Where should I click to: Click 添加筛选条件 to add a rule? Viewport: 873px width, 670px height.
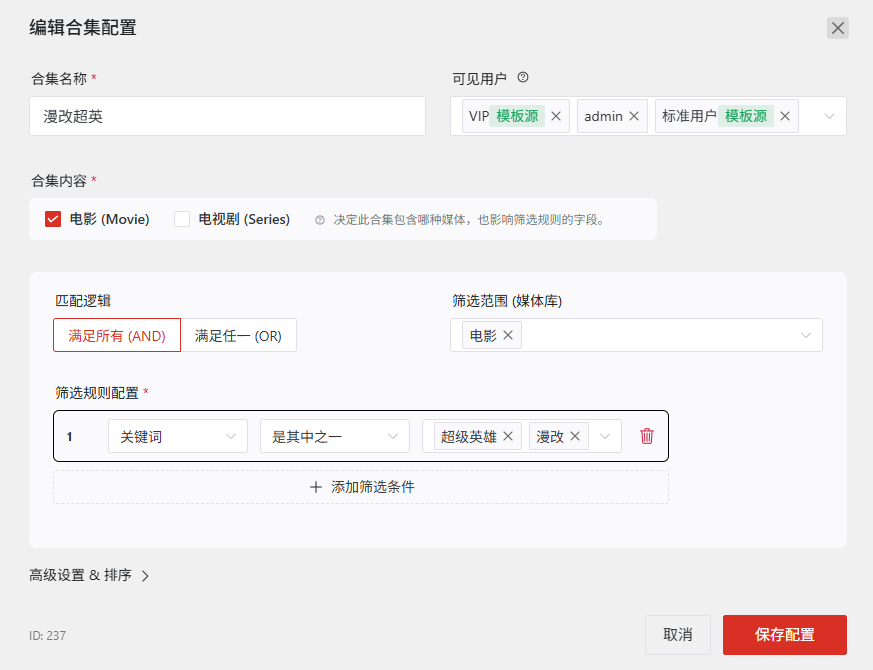pyautogui.click(x=361, y=487)
